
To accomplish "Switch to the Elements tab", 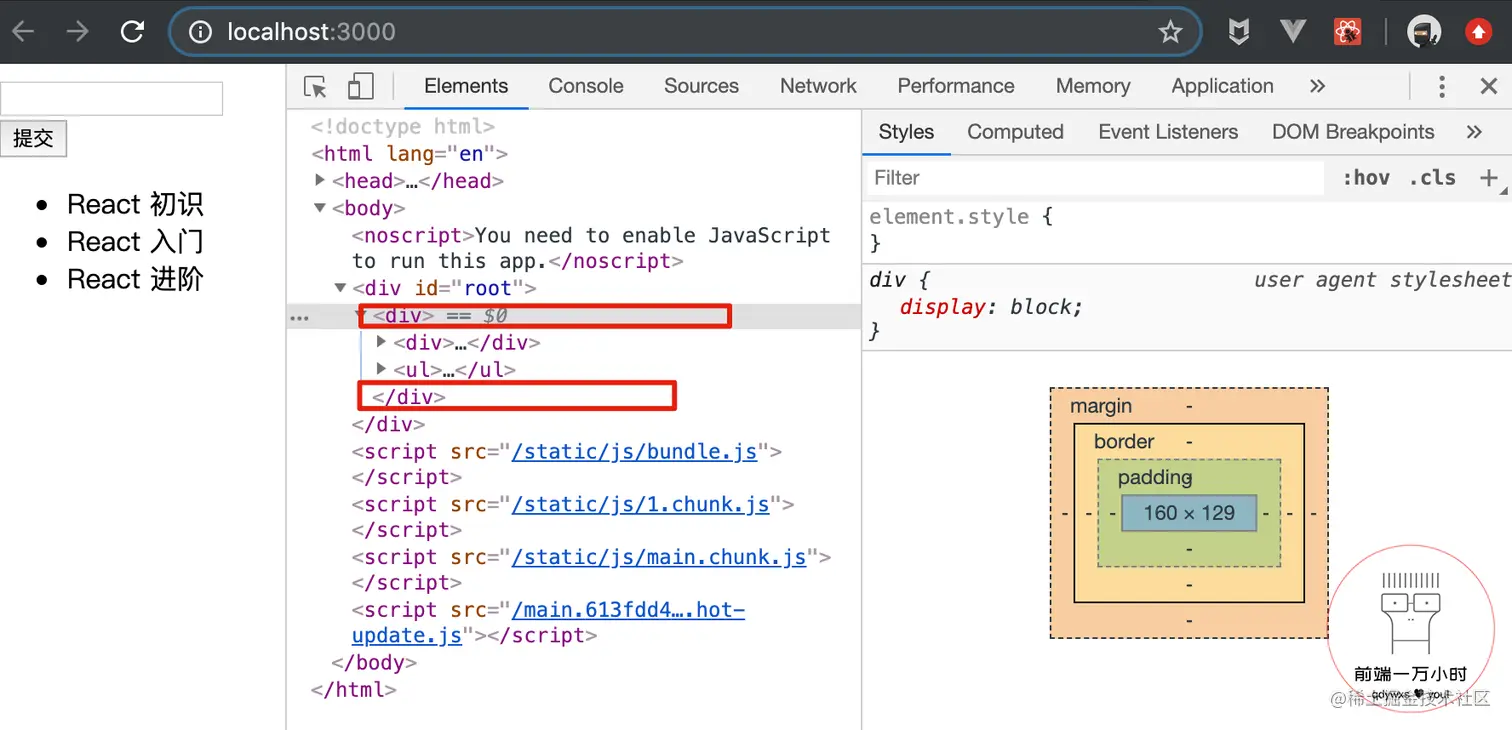I will [466, 87].
